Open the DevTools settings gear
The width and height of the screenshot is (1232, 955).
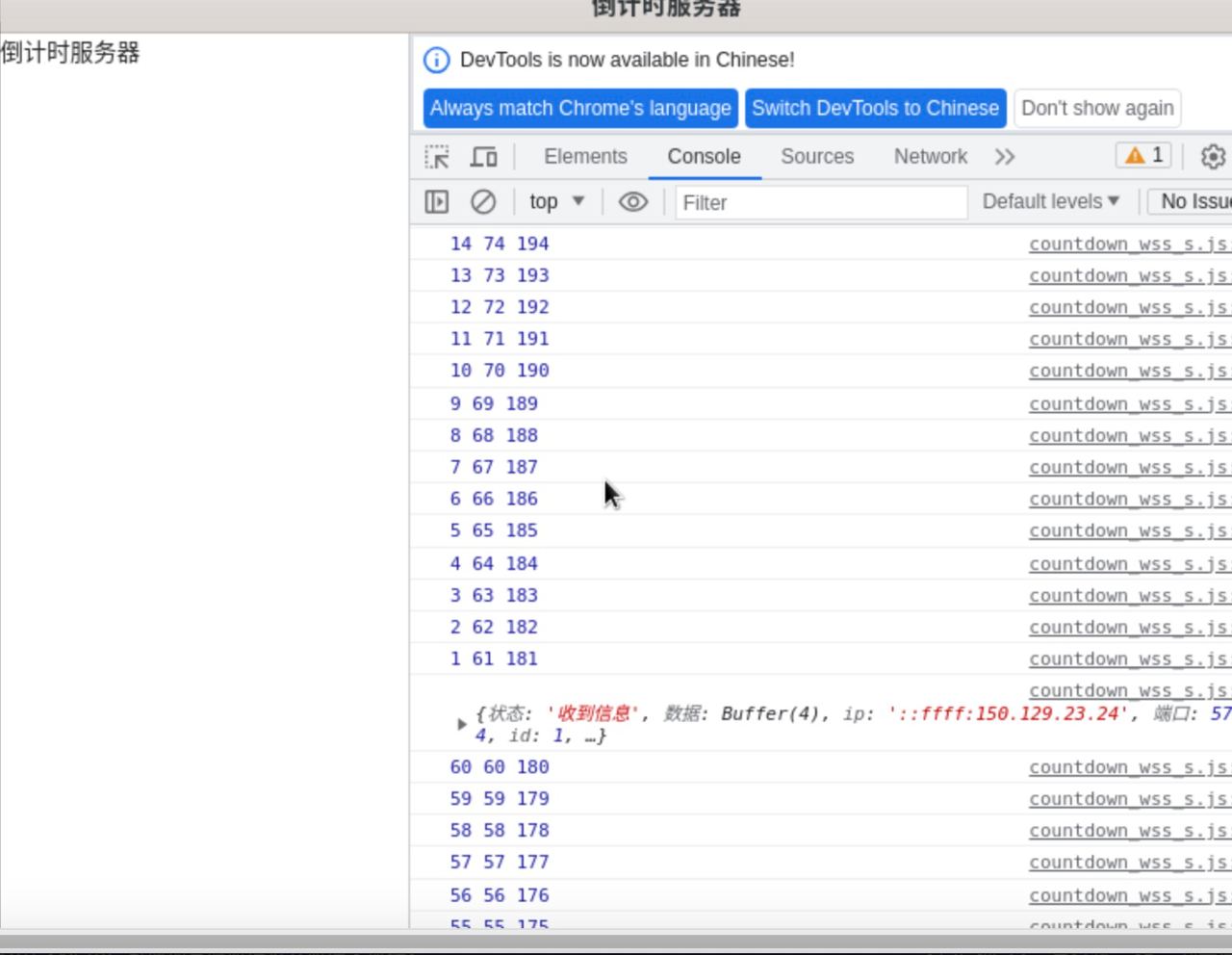1213,156
